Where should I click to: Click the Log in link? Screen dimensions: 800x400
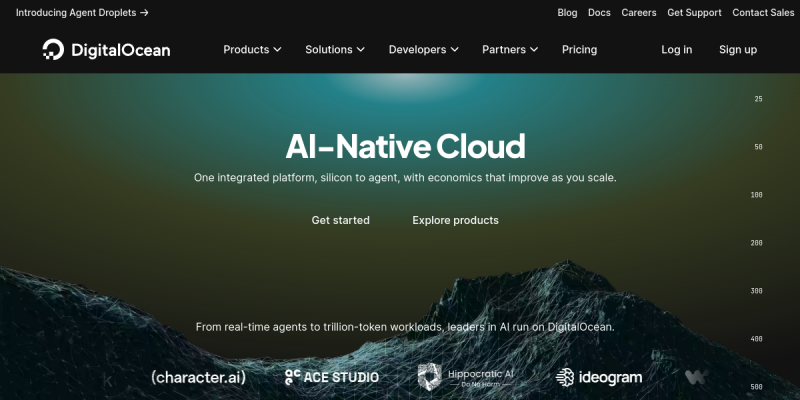(x=677, y=49)
